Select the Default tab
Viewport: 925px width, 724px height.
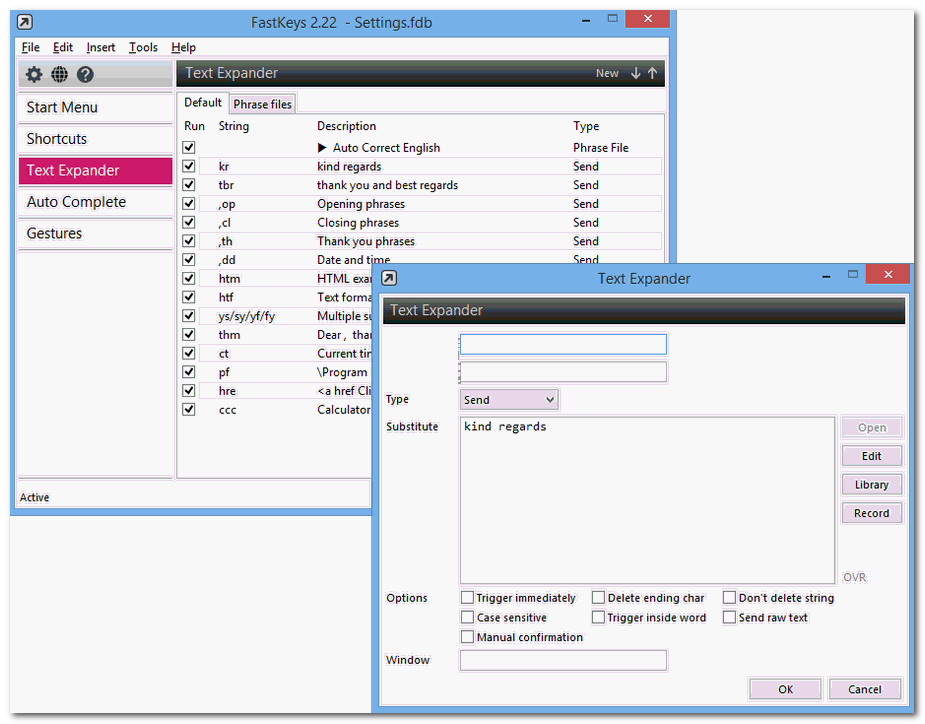(203, 103)
